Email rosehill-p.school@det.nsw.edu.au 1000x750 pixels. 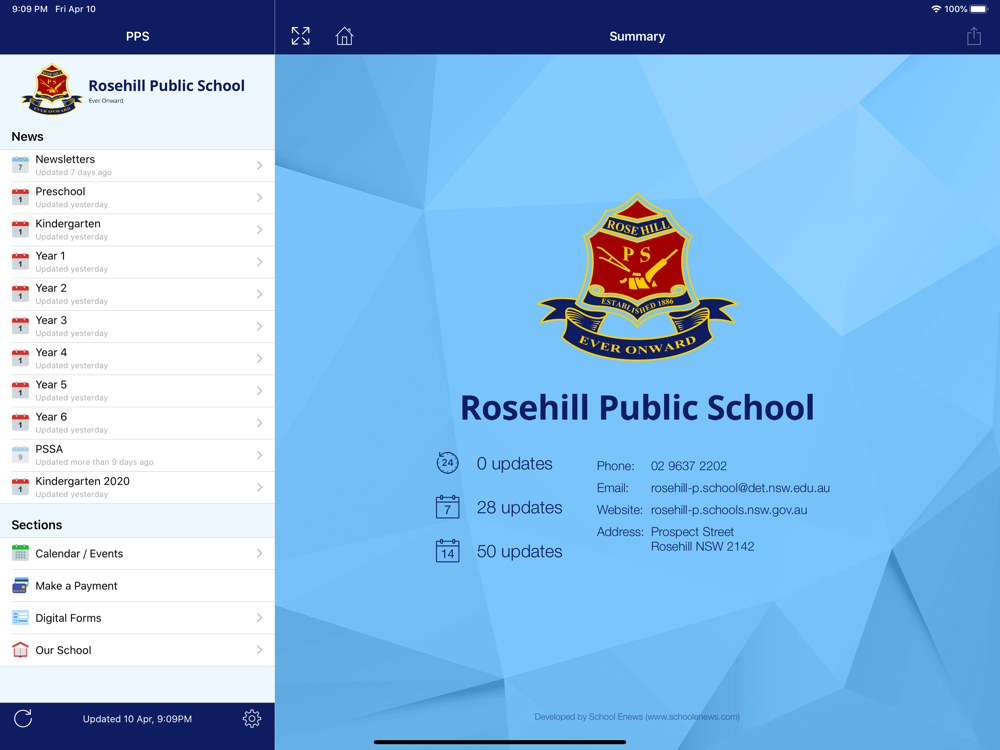click(740, 488)
